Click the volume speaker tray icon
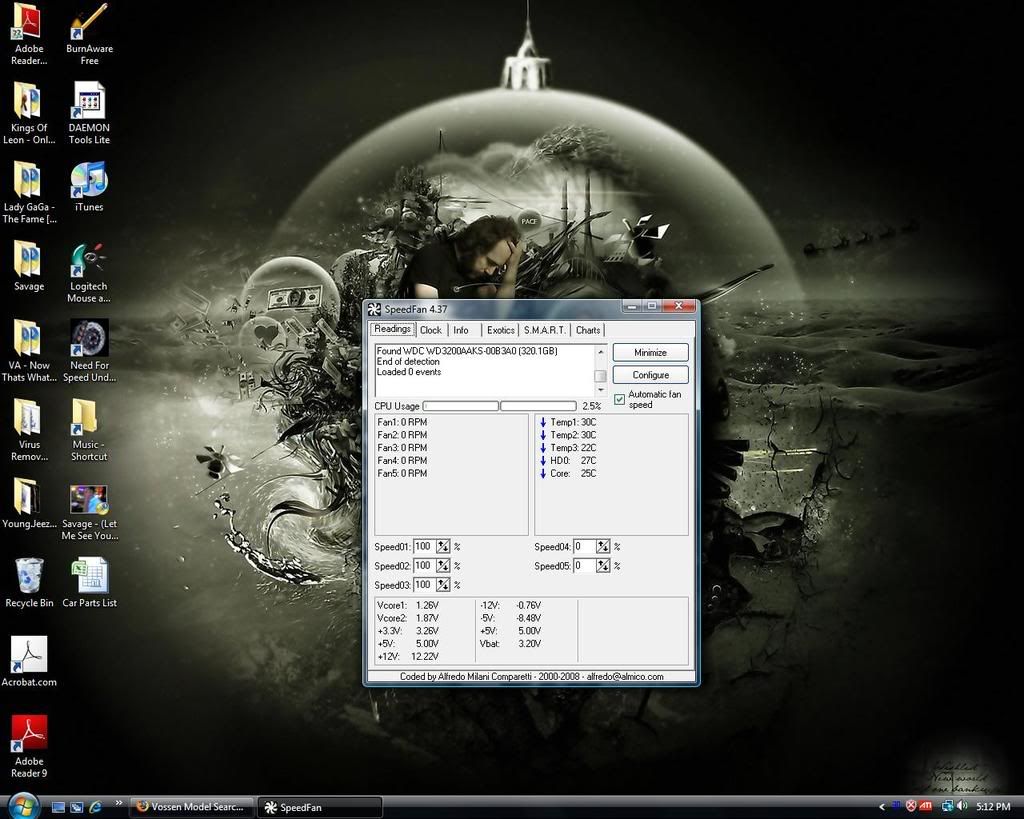1024x819 pixels. click(962, 807)
